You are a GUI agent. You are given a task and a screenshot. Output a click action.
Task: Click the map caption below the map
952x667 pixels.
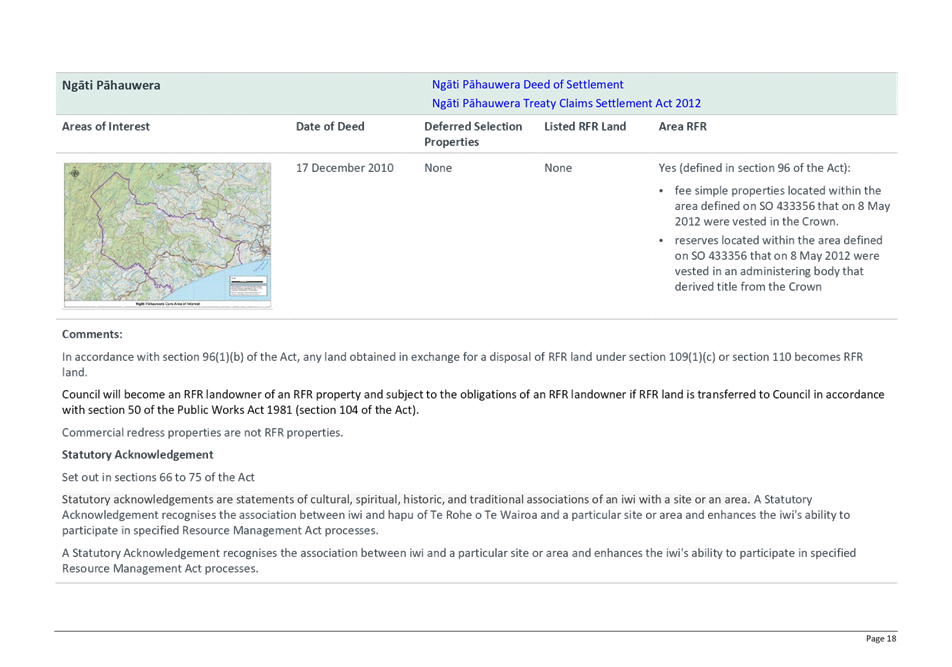[x=168, y=303]
